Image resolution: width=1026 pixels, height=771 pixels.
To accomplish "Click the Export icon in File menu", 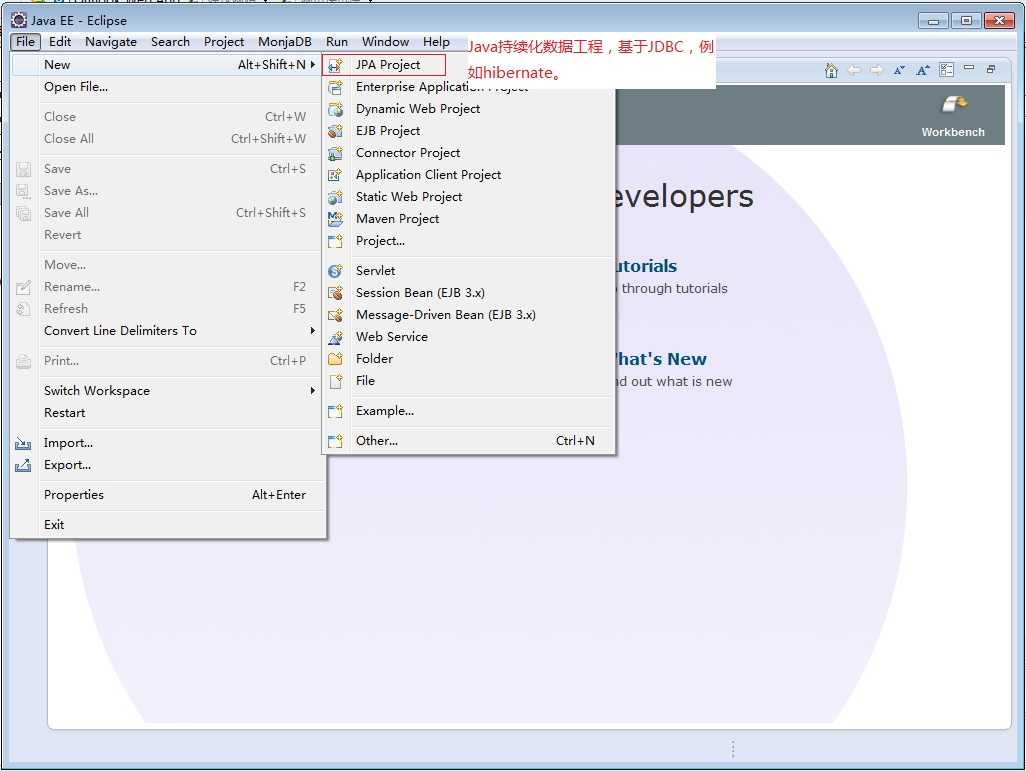I will (x=23, y=465).
